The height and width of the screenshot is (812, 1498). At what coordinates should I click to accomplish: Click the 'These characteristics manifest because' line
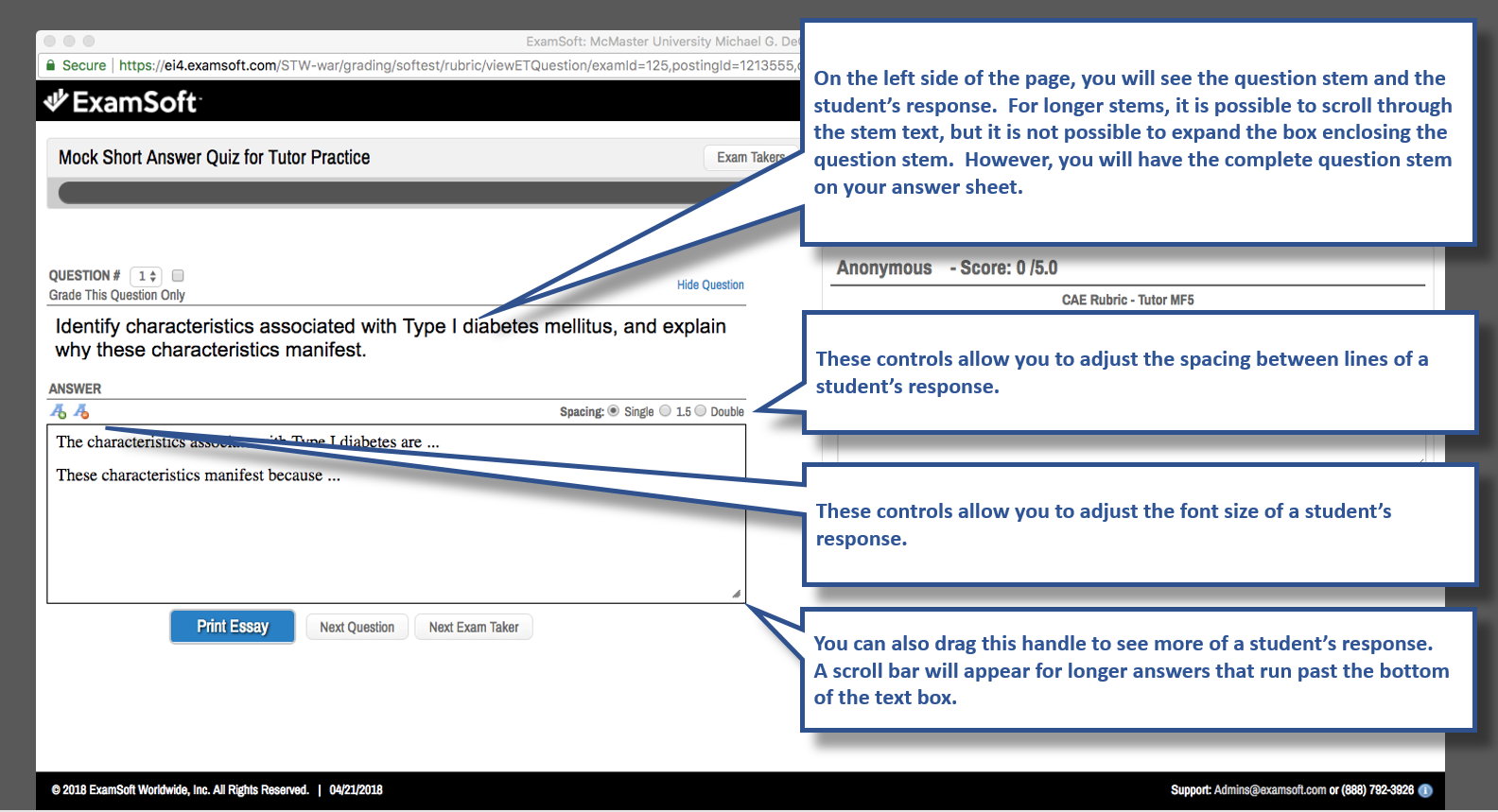(x=198, y=475)
